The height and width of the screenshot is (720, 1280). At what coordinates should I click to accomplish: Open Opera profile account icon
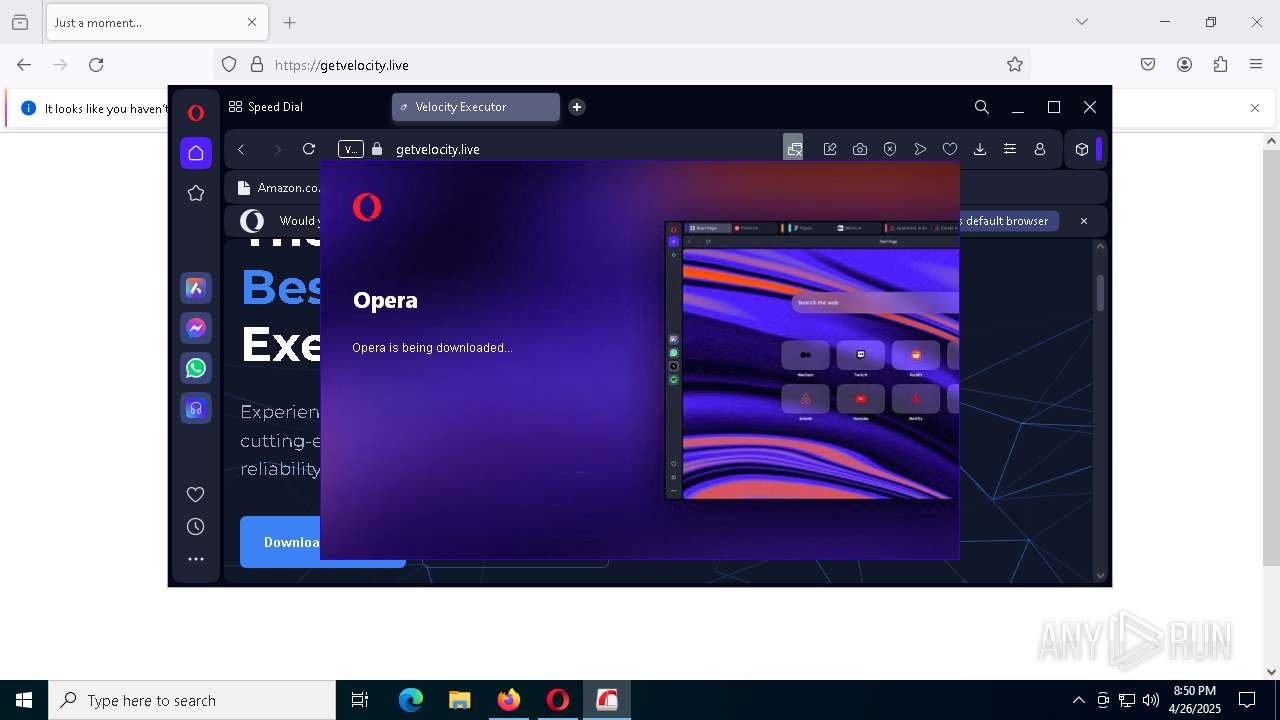[x=1040, y=149]
